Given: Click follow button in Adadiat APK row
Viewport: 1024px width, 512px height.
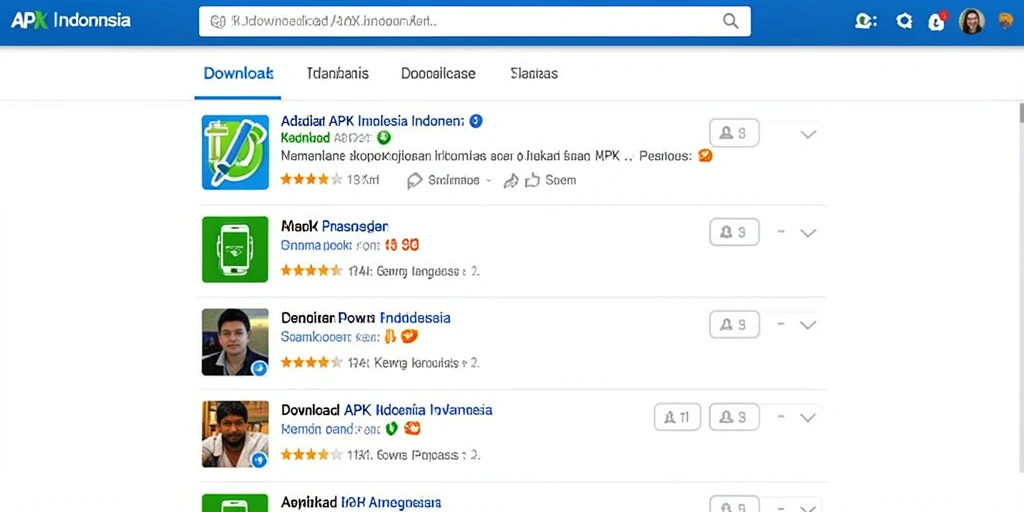Looking at the screenshot, I should tap(734, 133).
